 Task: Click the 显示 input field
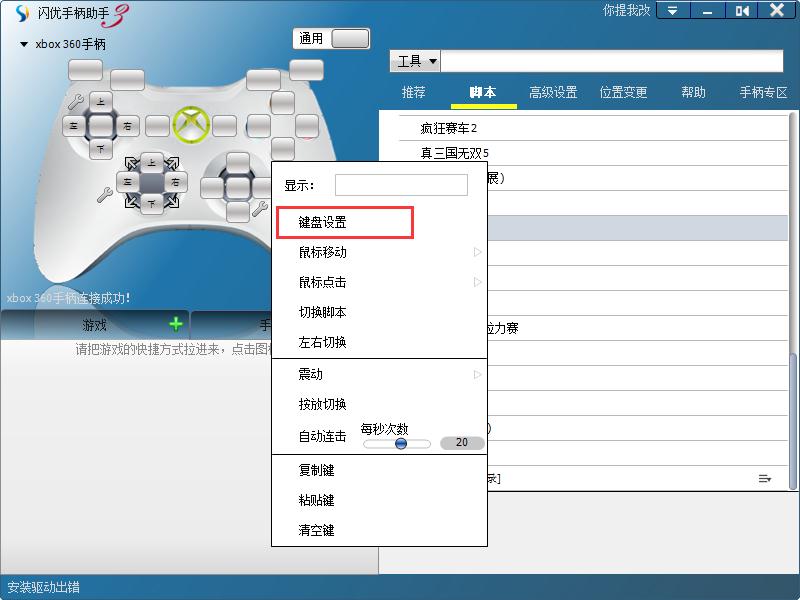point(400,184)
